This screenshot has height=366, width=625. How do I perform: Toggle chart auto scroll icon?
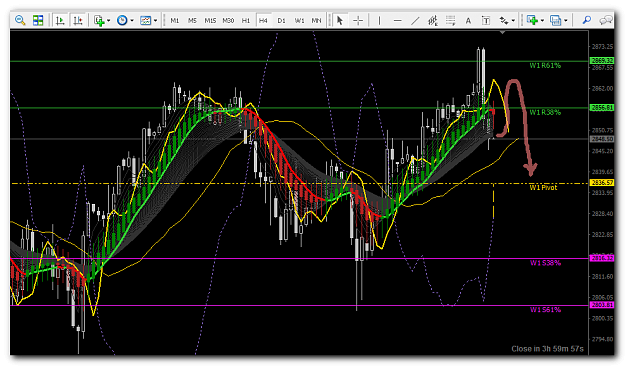click(60, 20)
